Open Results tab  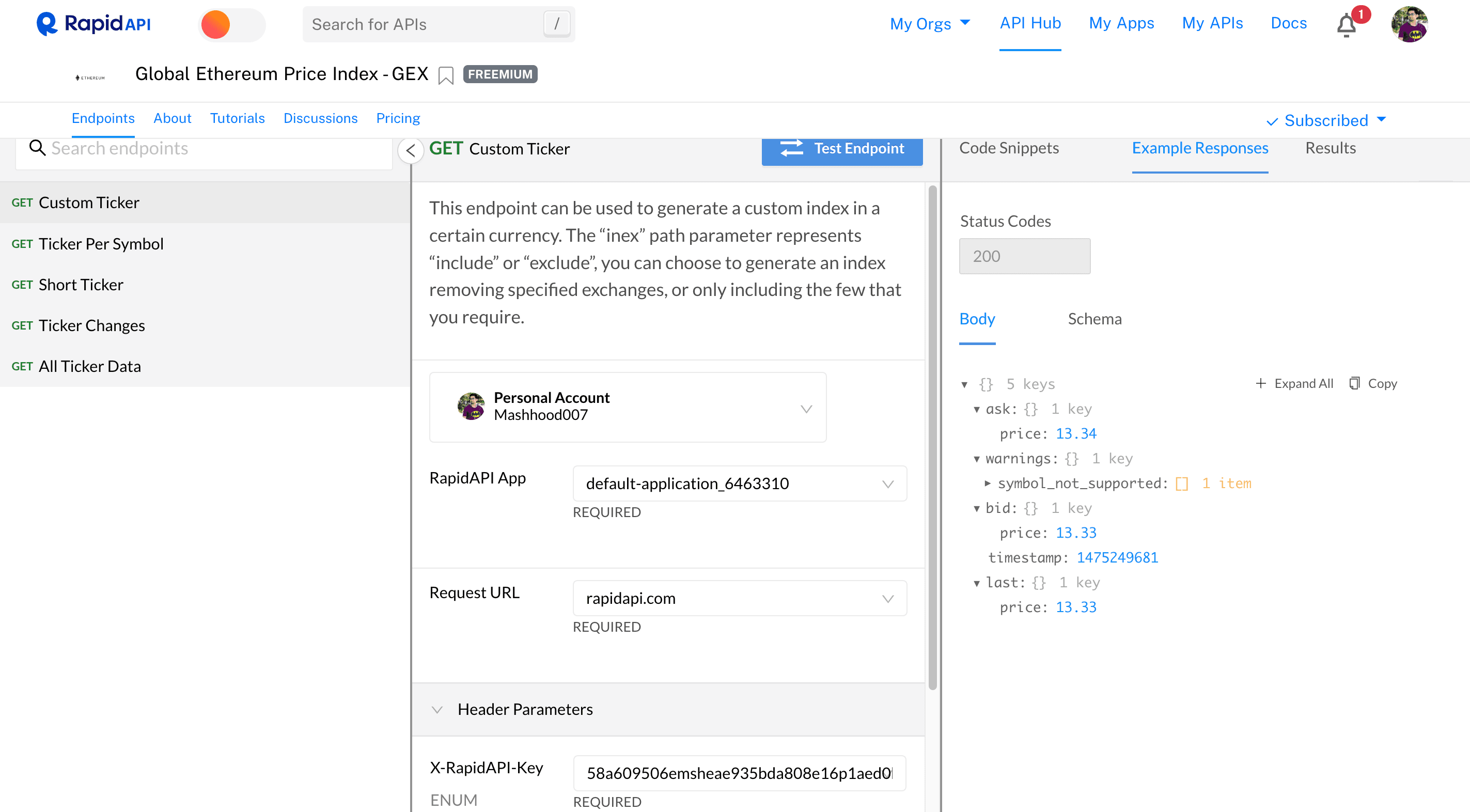point(1330,148)
